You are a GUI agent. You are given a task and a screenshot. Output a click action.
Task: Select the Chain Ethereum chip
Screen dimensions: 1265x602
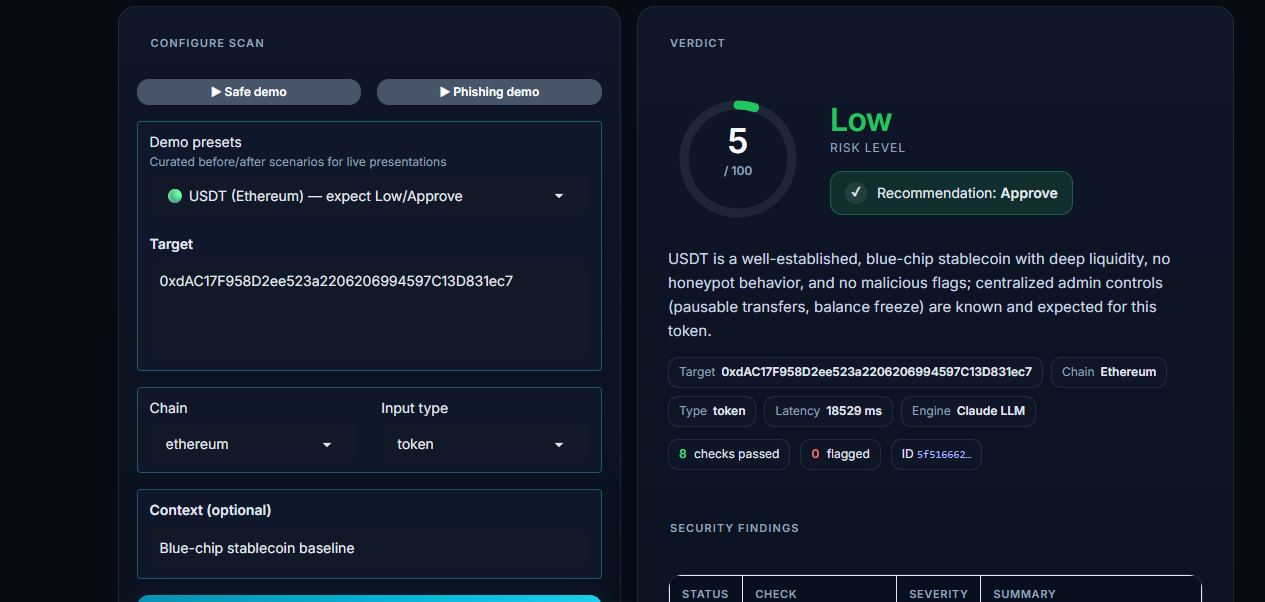pyautogui.click(x=1109, y=372)
